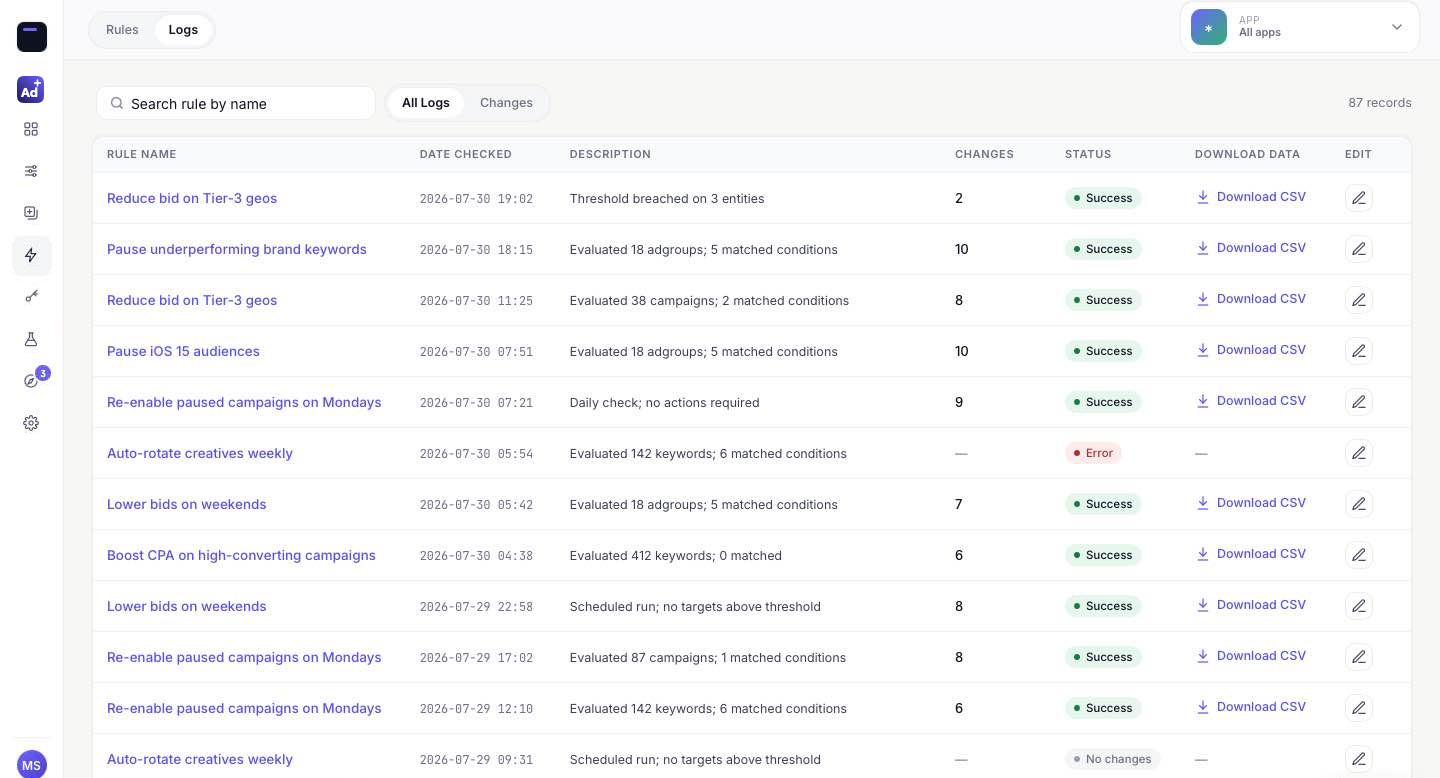Click the Download Data column header
1440x778 pixels.
(x=1247, y=154)
